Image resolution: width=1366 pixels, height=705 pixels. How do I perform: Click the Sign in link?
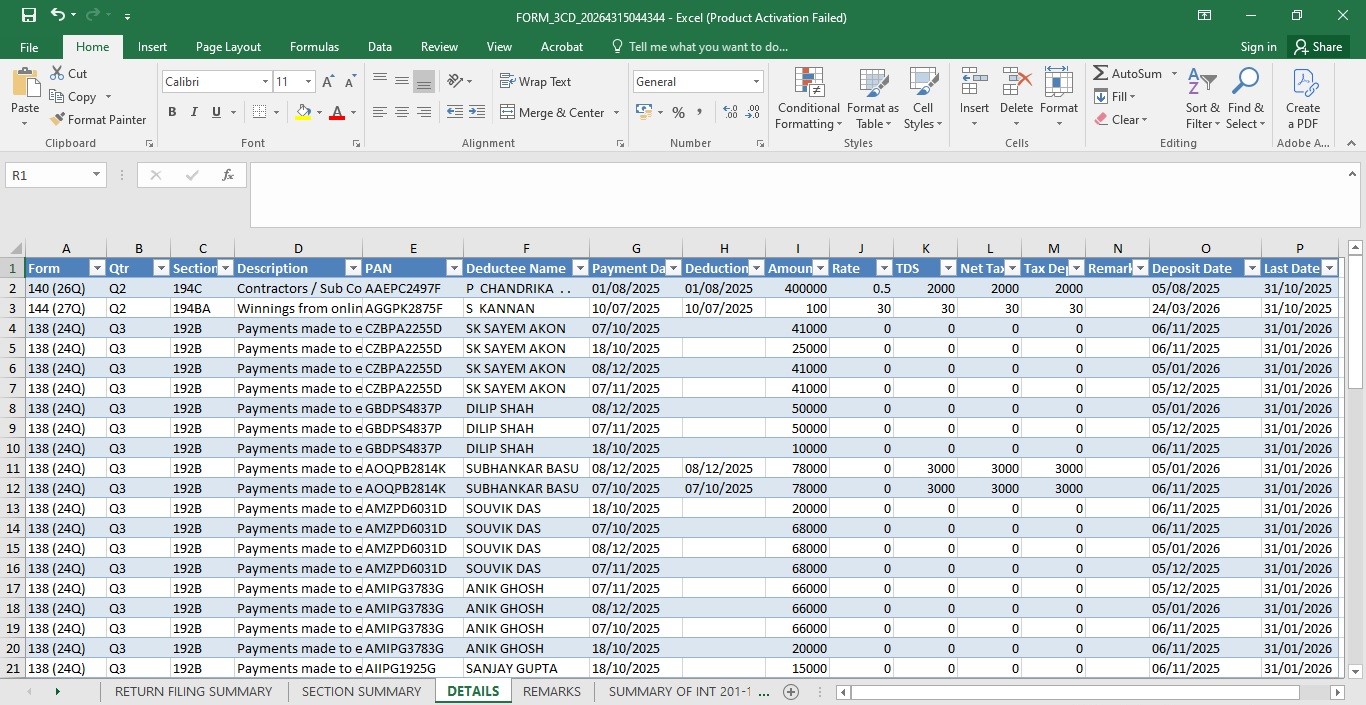(x=1258, y=47)
